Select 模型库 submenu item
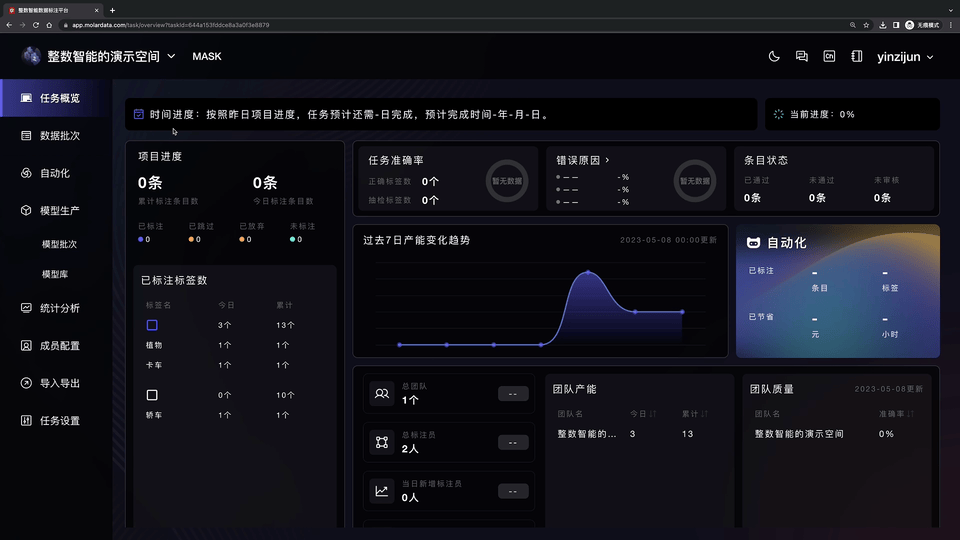 (55, 274)
